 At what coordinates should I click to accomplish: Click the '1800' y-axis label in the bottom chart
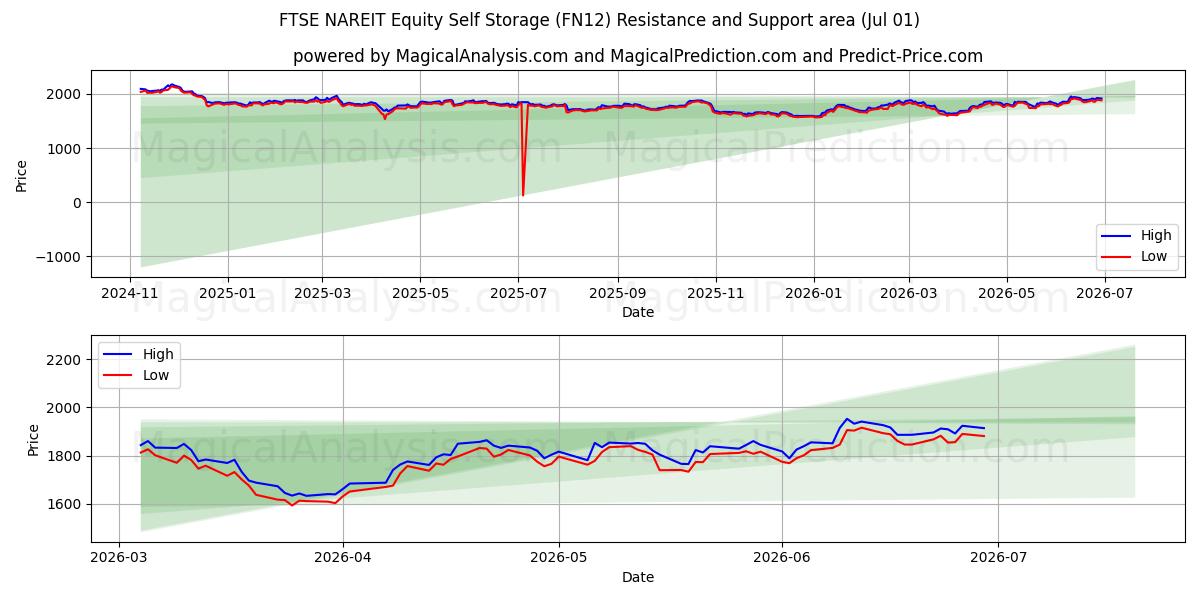tap(67, 457)
